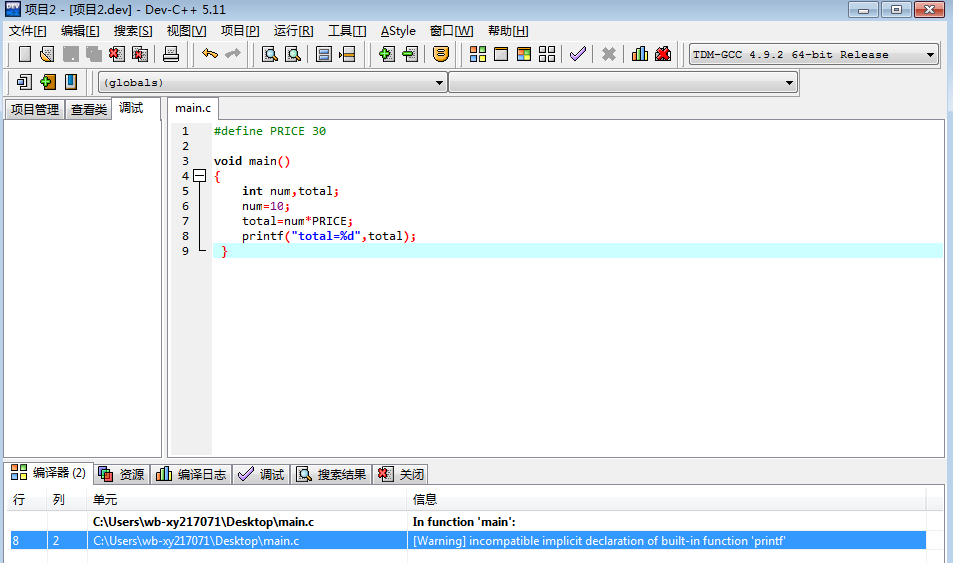Screen dimensions: 953x563
Task: Click the greyed Redo arrow icon
Action: coord(233,54)
